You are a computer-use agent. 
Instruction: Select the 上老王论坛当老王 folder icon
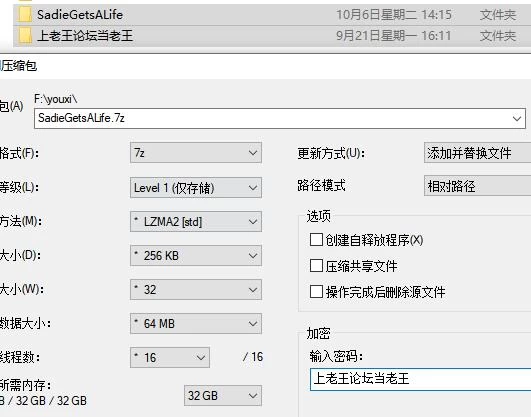pos(25,36)
